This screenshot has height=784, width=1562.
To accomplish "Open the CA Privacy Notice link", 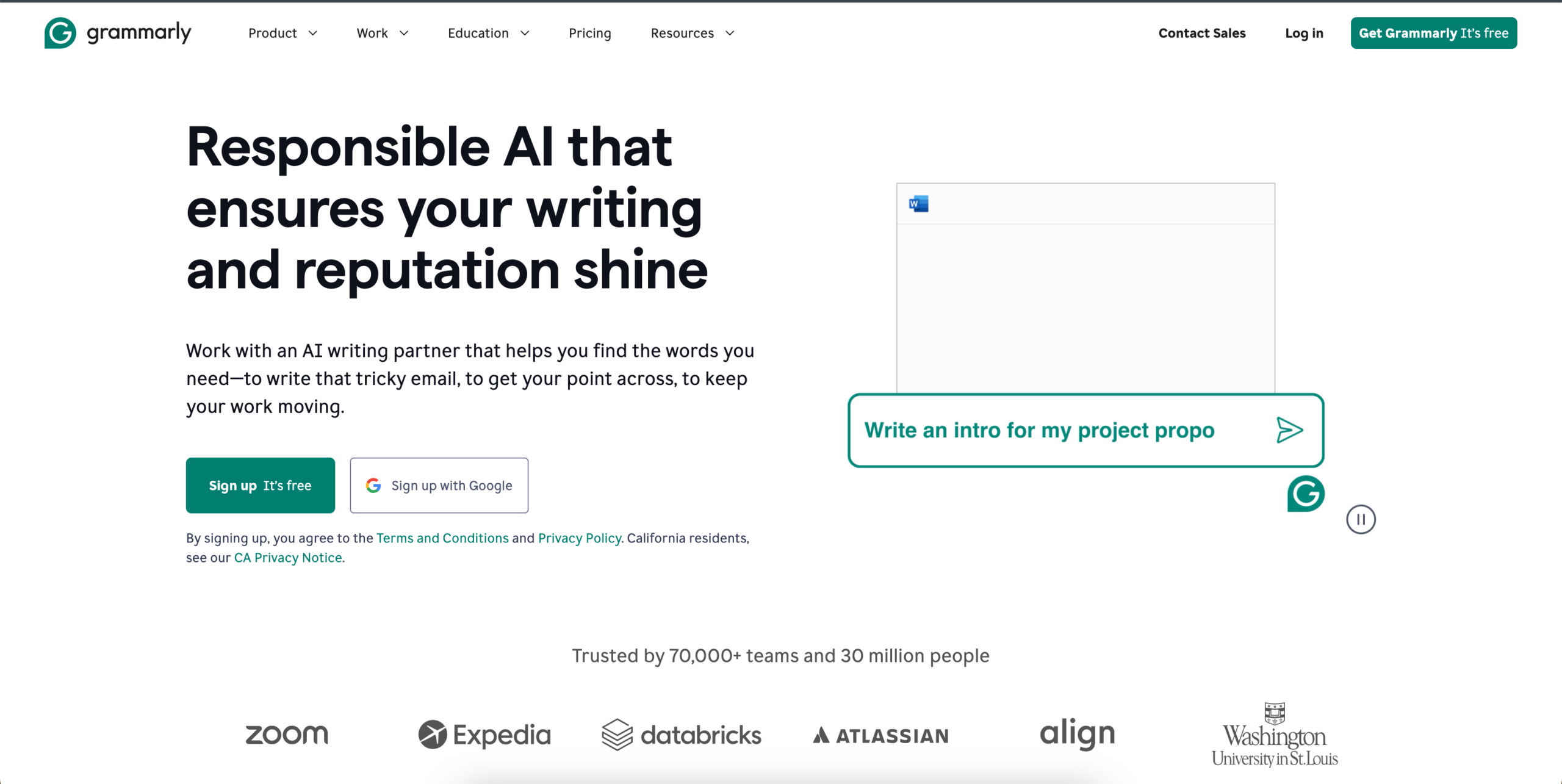I will (x=288, y=558).
